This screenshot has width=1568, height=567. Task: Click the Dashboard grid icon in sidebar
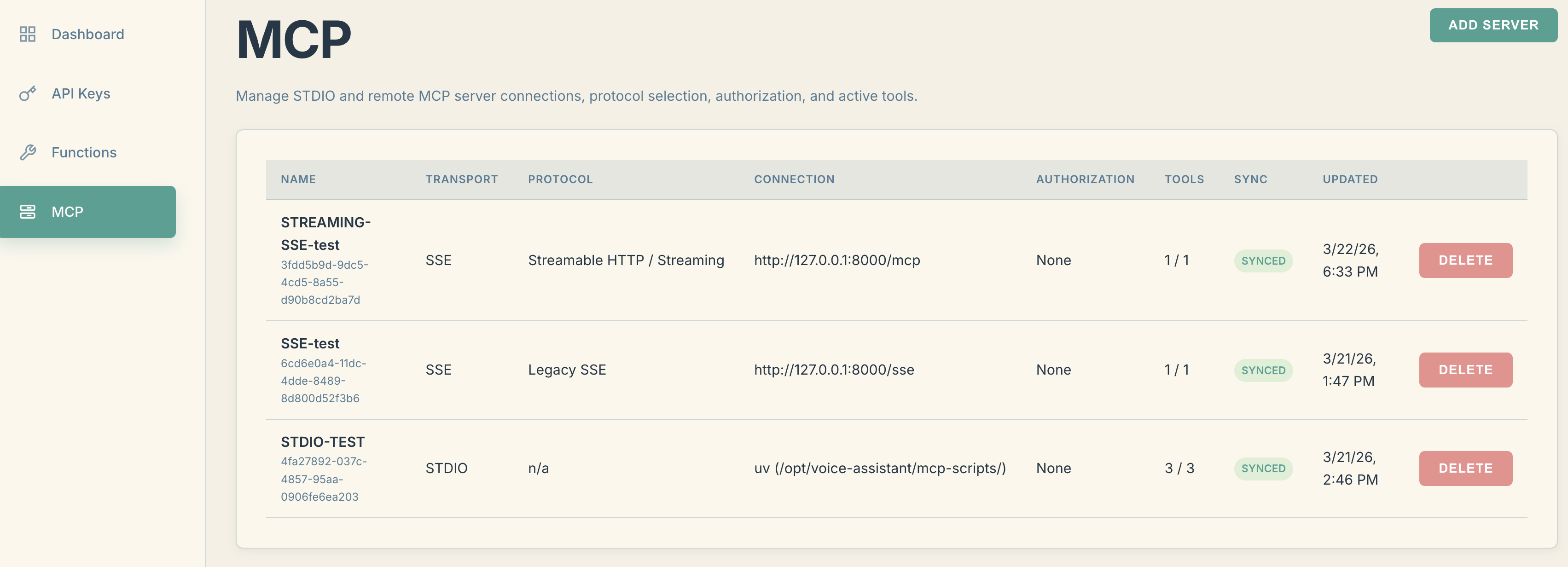point(27,34)
